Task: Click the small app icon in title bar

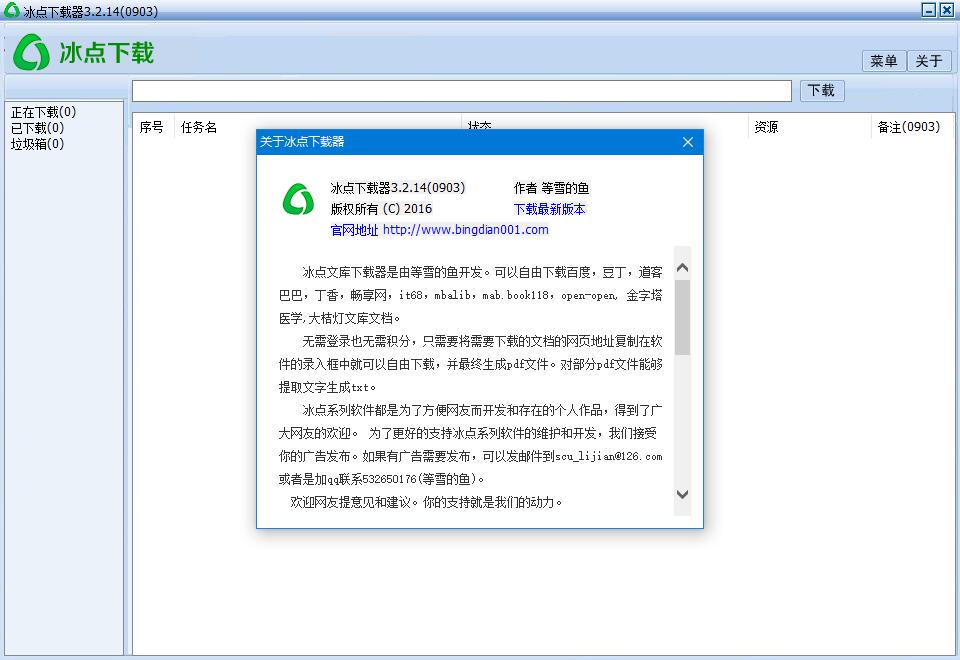Action: (x=11, y=10)
